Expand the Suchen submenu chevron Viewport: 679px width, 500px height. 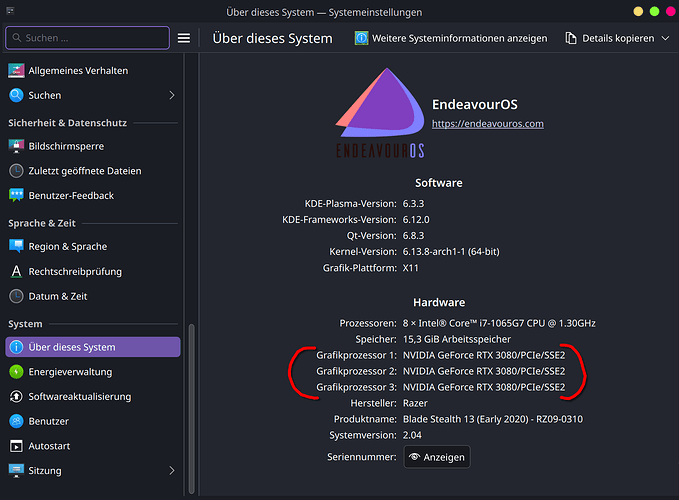[172, 95]
